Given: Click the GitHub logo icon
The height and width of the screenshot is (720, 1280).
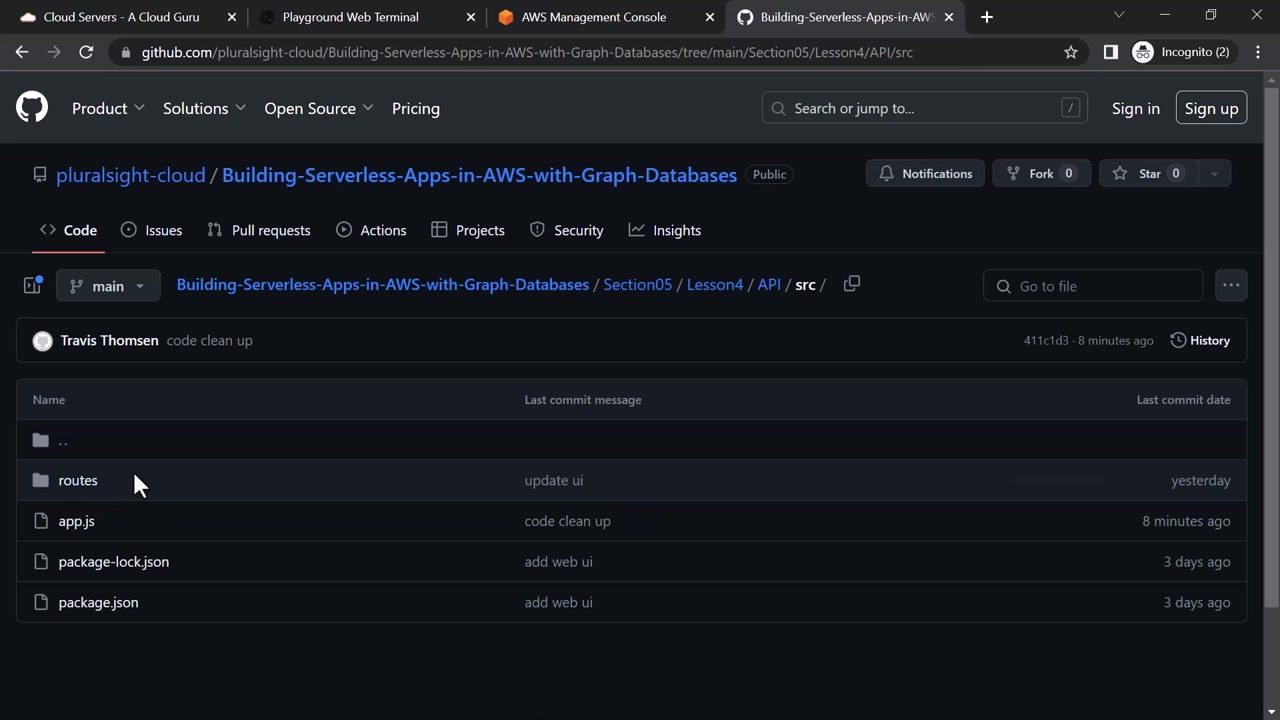Looking at the screenshot, I should coord(32,108).
